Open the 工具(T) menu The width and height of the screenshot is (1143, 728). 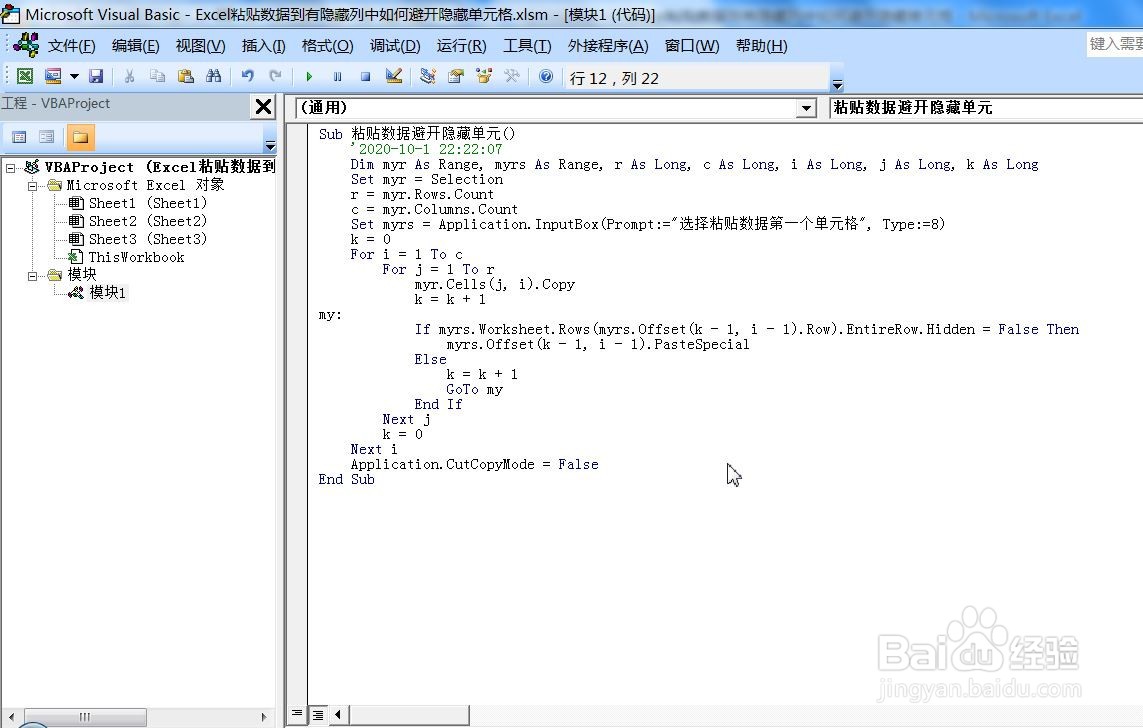coord(527,46)
